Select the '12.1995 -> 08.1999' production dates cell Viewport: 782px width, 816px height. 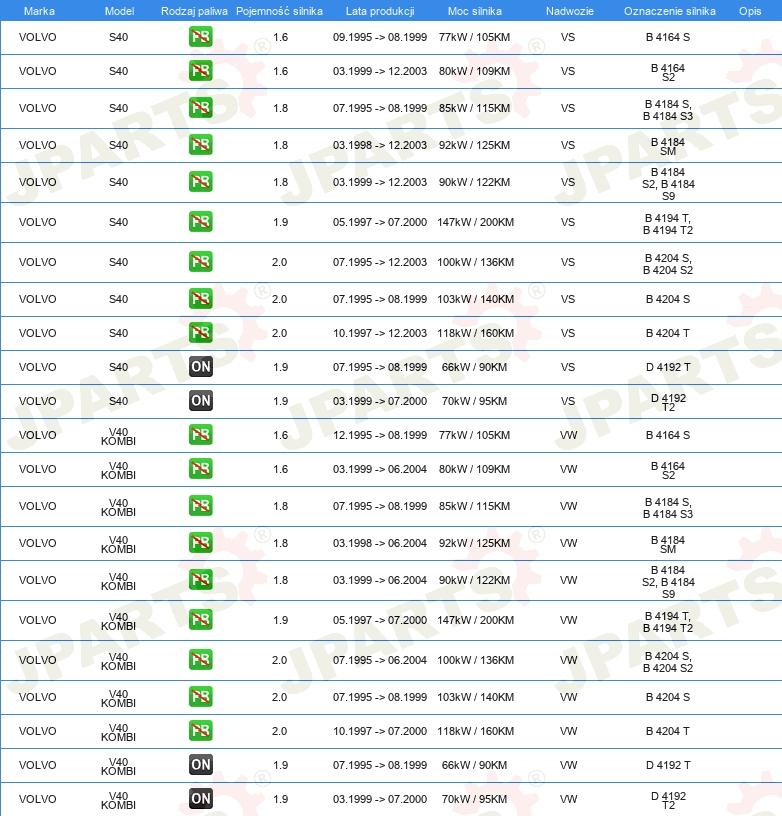point(380,435)
